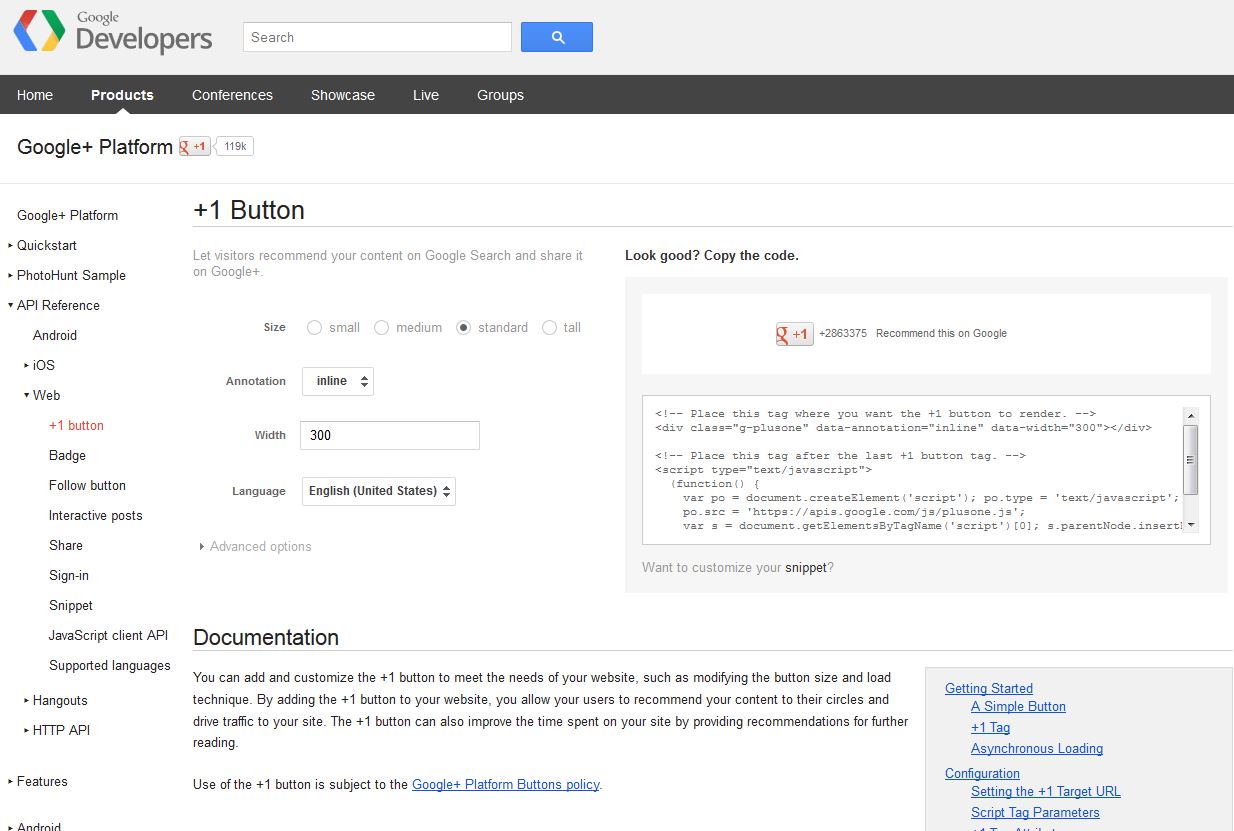This screenshot has width=1234, height=831.
Task: Open the snippet link
Action: [x=806, y=567]
